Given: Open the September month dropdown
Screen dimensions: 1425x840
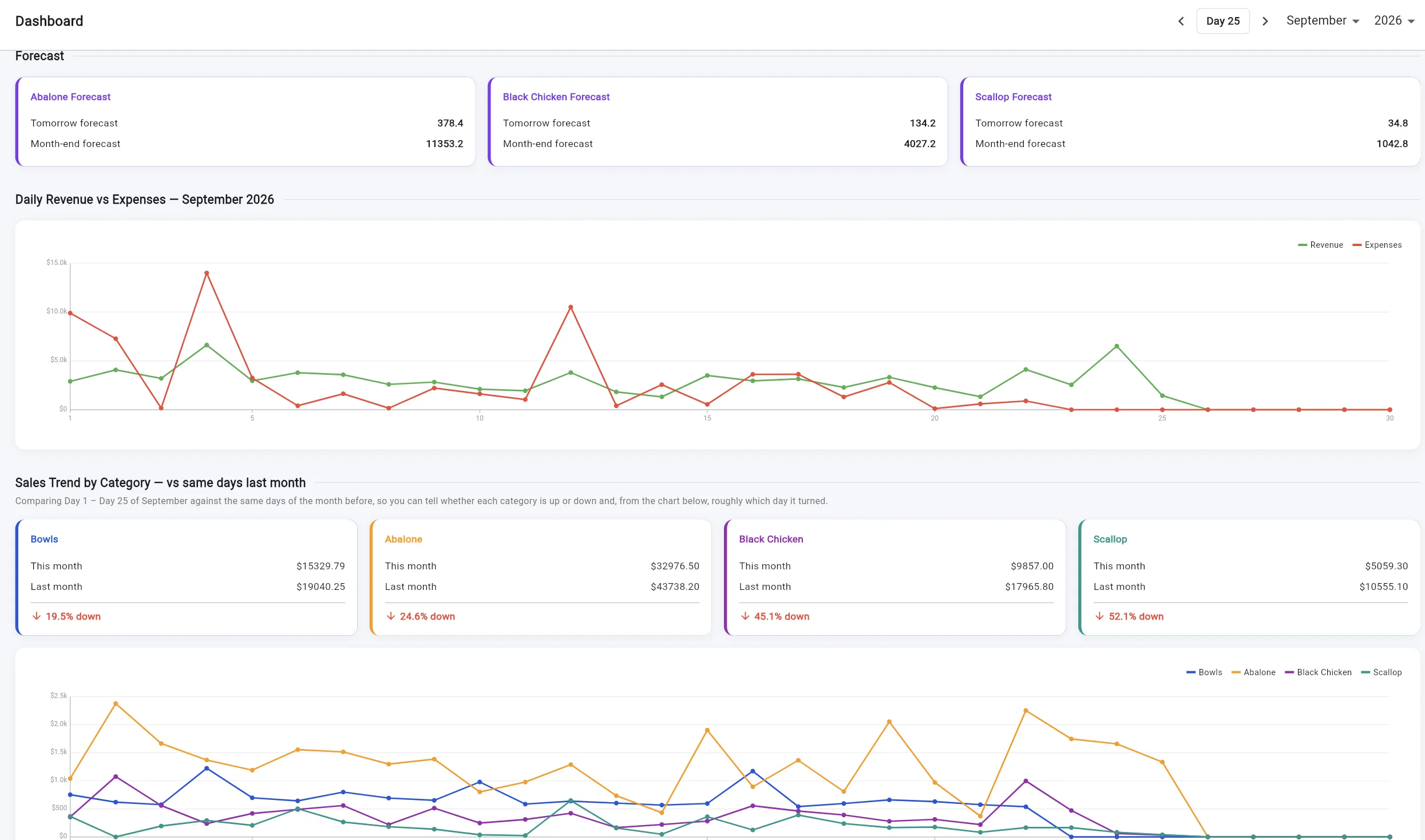Looking at the screenshot, I should coord(1322,21).
